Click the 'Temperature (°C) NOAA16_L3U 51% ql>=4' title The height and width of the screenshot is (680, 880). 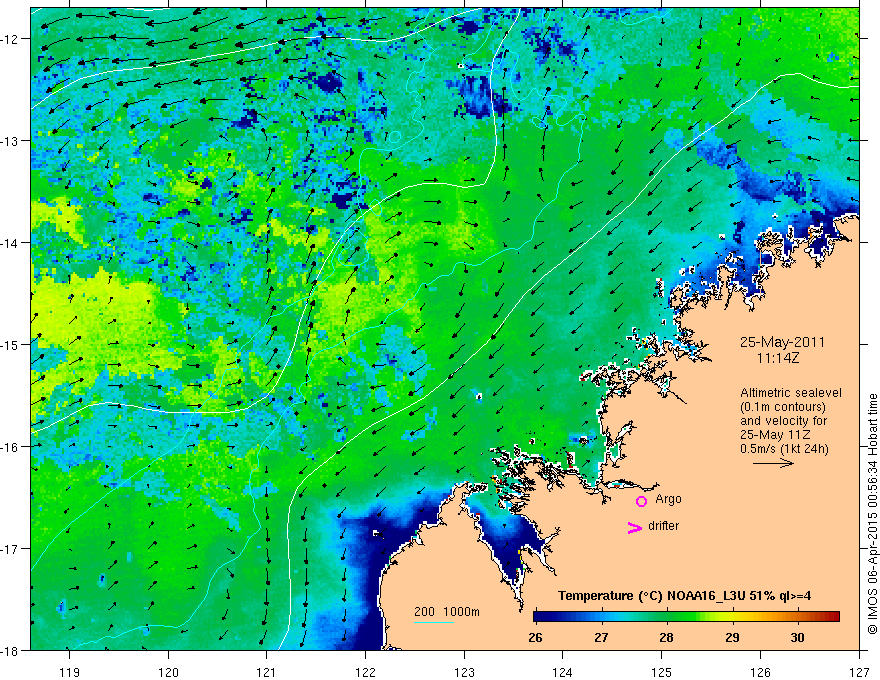click(x=684, y=596)
